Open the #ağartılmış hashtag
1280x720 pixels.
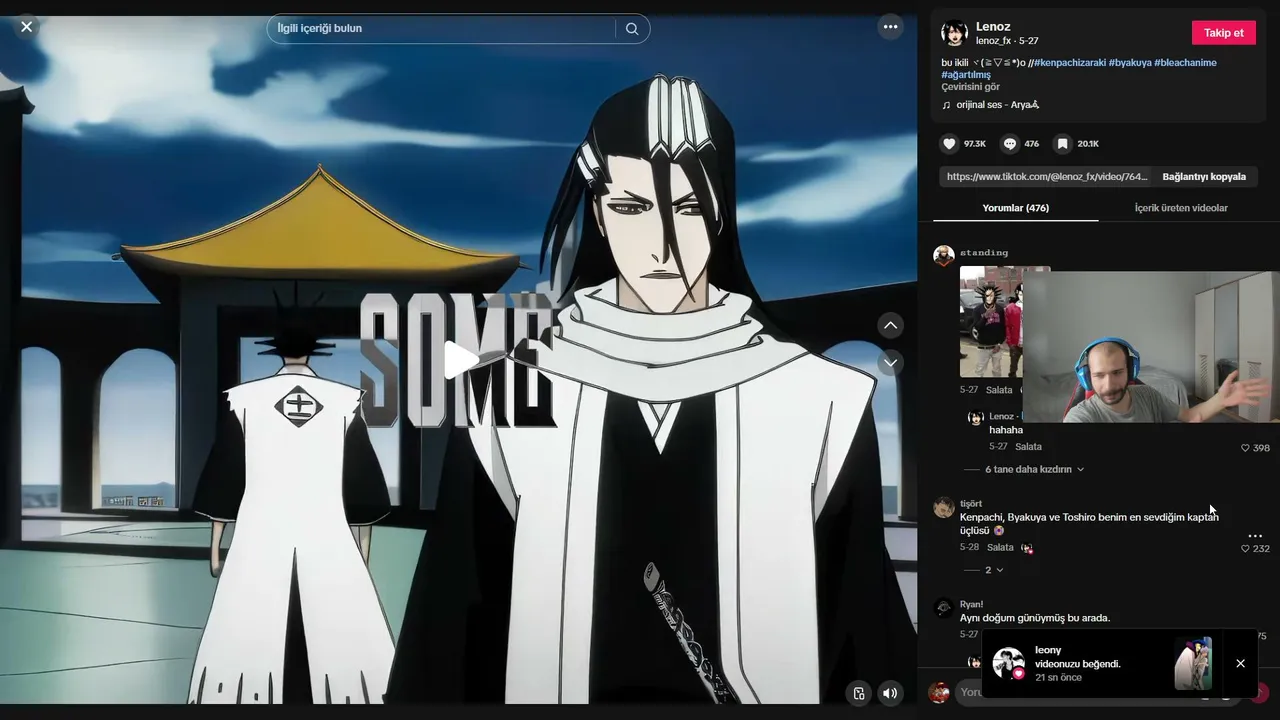coord(966,75)
